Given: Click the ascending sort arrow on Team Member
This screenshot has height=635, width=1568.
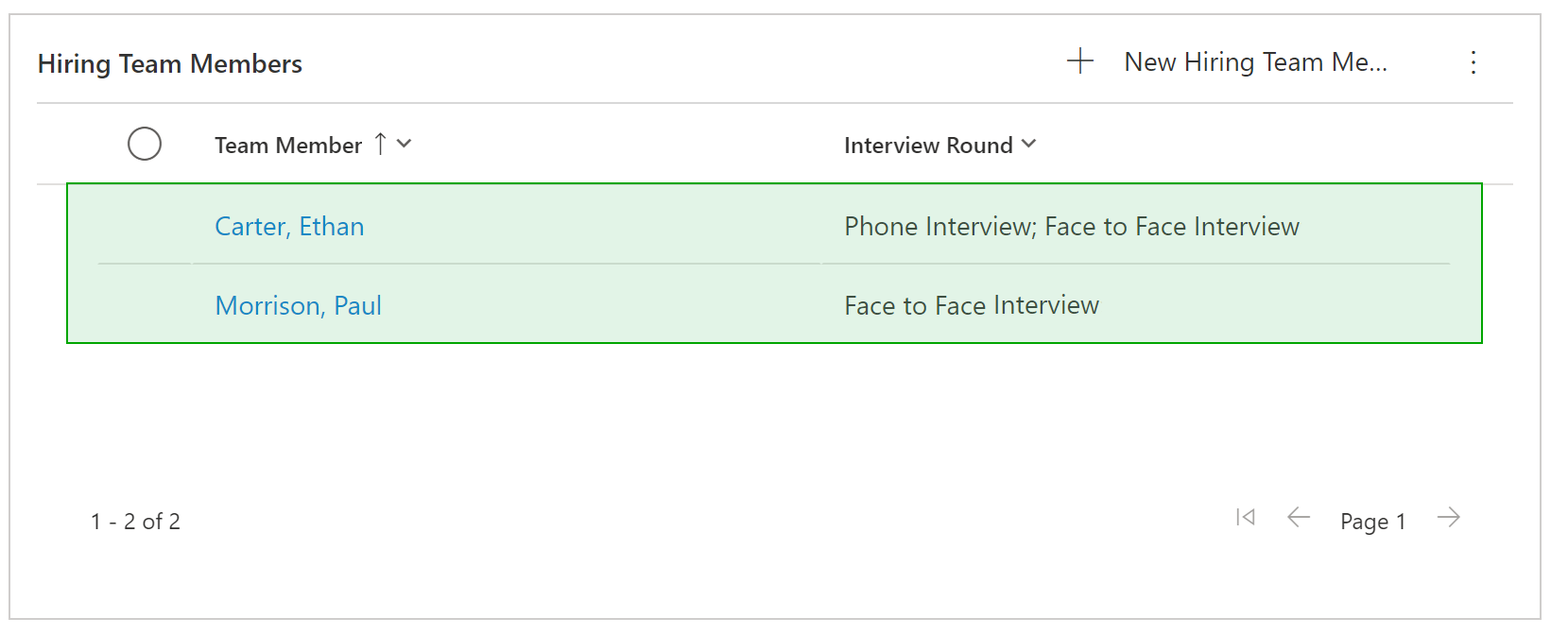Looking at the screenshot, I should [380, 144].
